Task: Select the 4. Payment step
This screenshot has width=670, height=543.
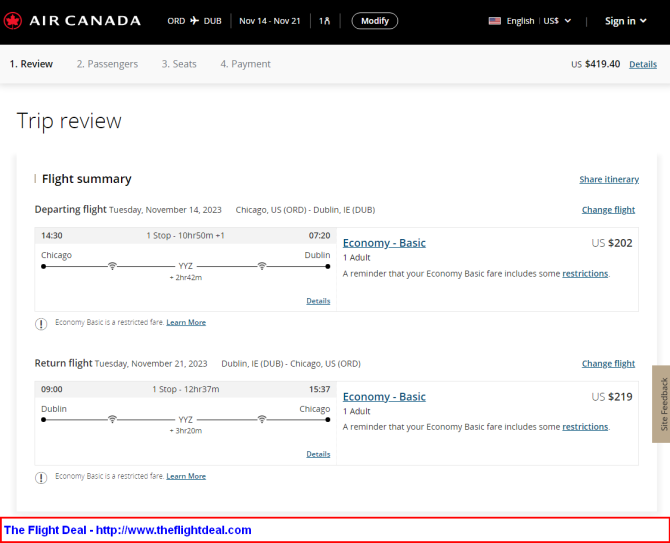Action: [x=245, y=64]
